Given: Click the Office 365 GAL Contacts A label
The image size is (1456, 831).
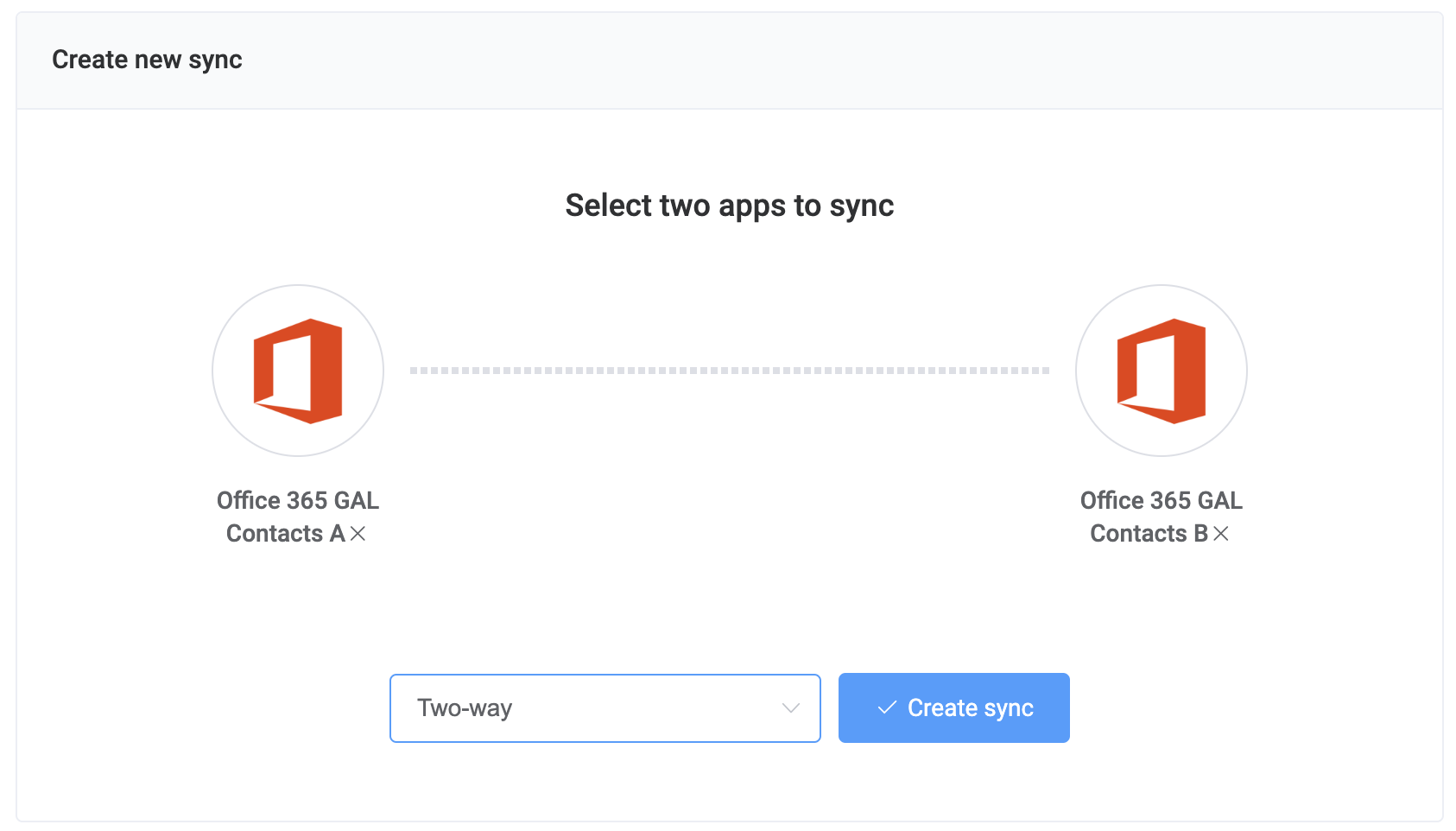Looking at the screenshot, I should point(298,517).
